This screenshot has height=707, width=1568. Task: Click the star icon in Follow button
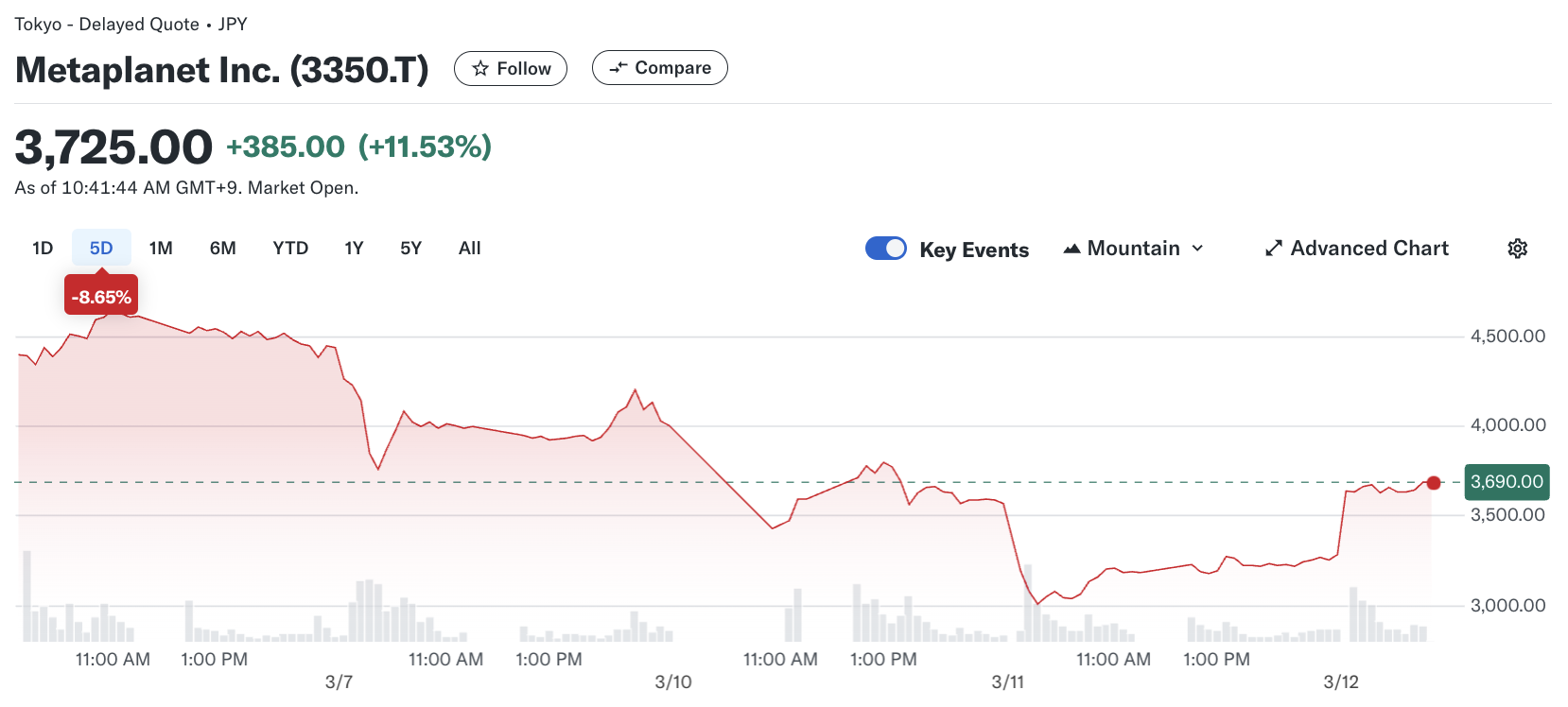click(x=480, y=68)
